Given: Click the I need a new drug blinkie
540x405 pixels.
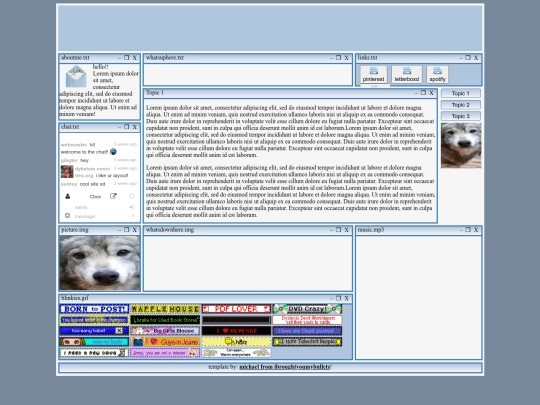Looking at the screenshot, I should tap(94, 353).
